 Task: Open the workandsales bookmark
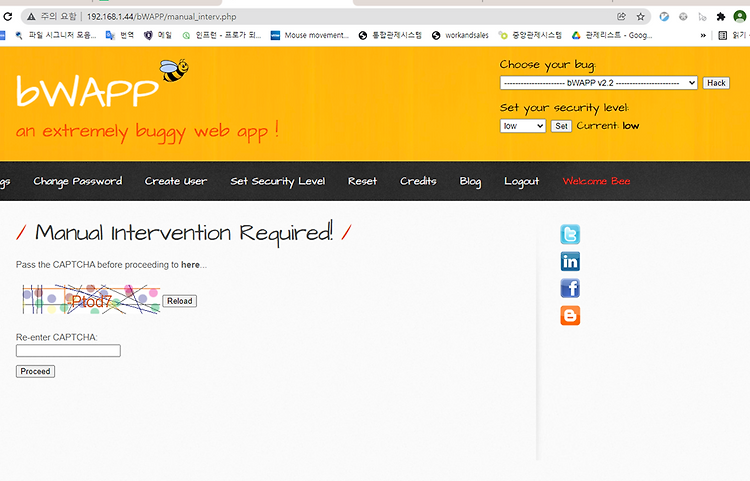click(x=460, y=35)
